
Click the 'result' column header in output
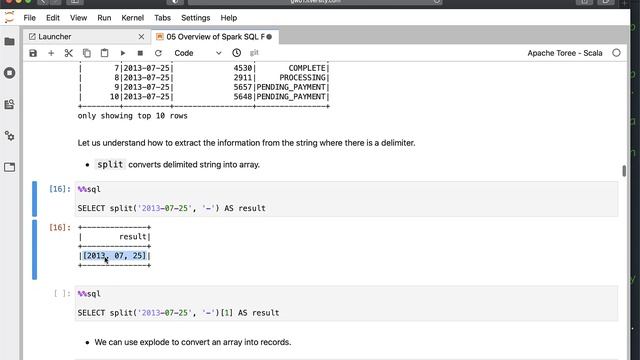coord(133,237)
